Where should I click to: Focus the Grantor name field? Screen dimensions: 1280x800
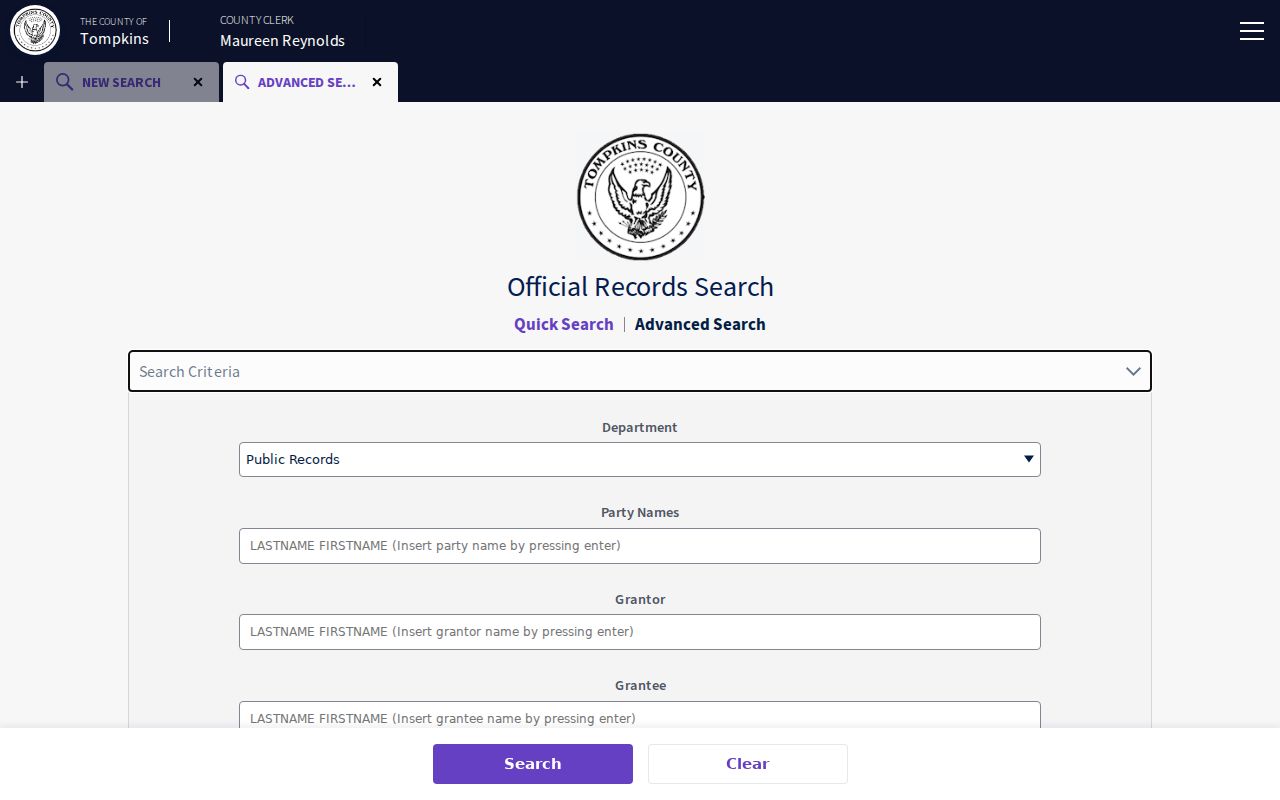(640, 632)
